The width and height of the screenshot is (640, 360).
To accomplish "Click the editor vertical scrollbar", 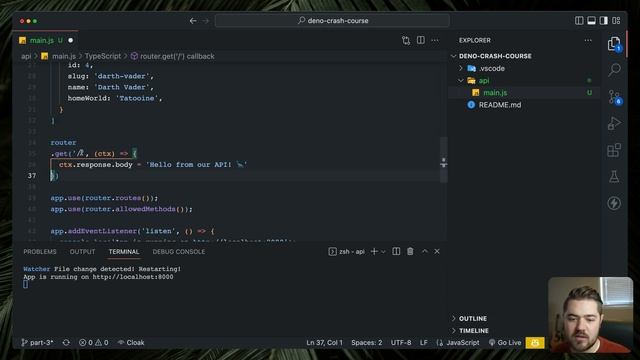I will pos(444,159).
